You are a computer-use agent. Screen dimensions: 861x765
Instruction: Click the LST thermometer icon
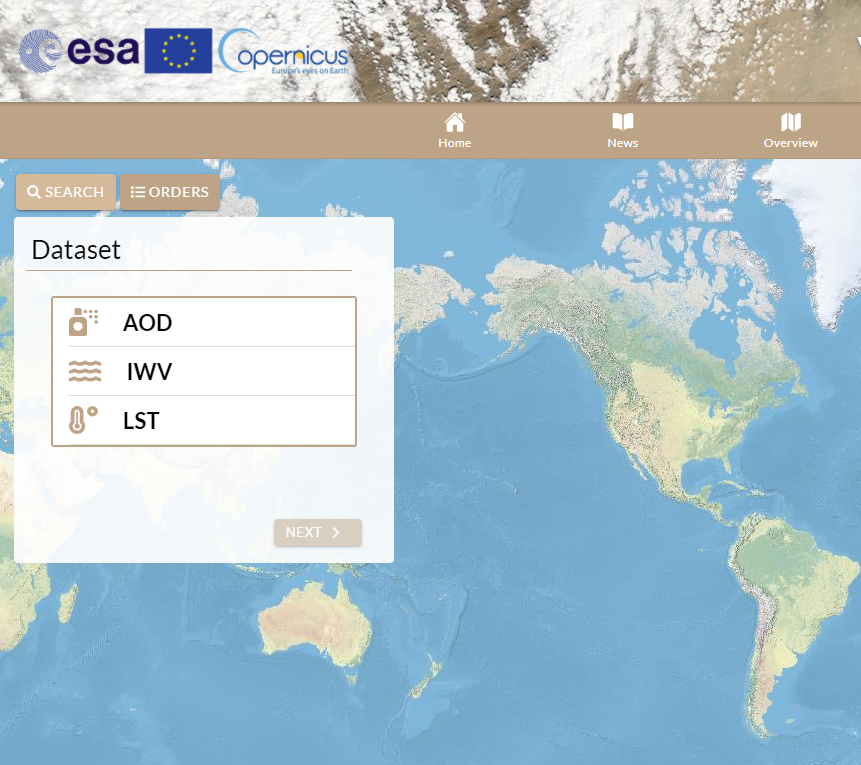(83, 420)
